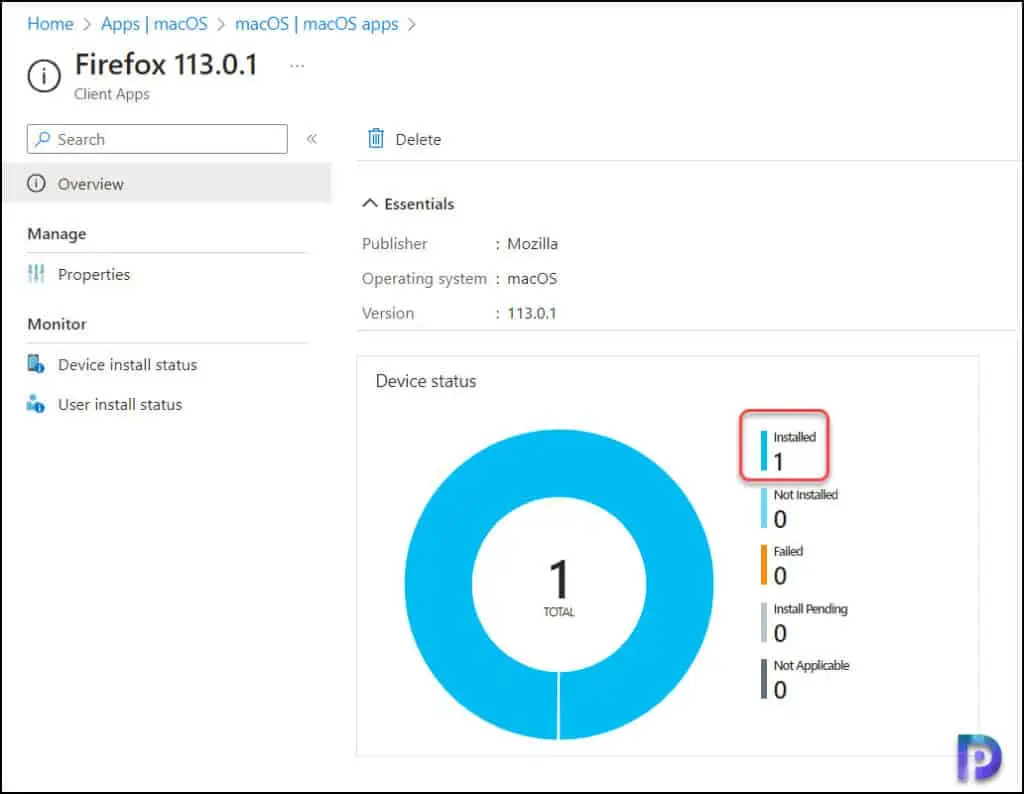
Task: Click the Not Installed legend label
Action: point(805,494)
